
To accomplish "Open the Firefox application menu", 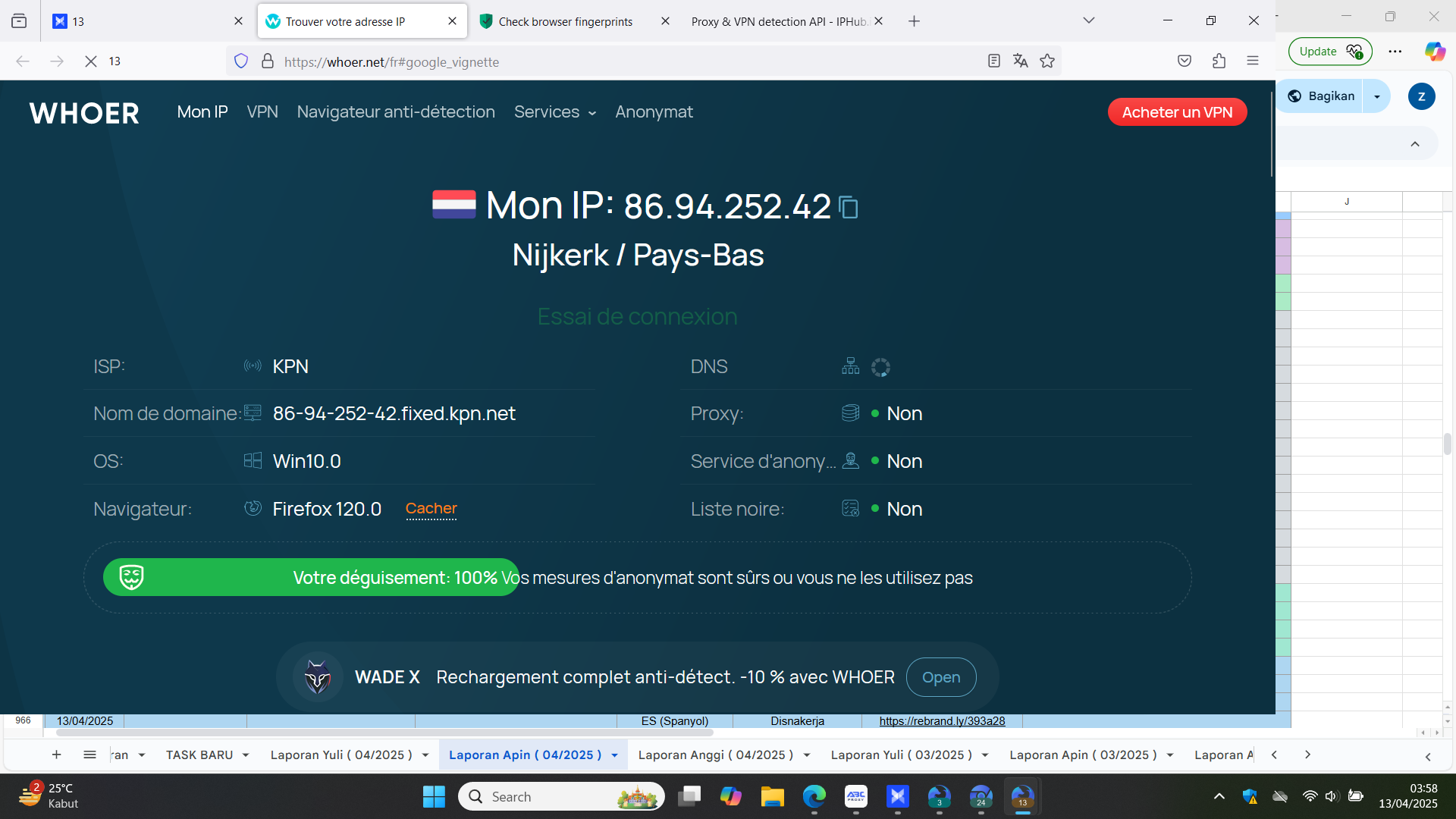I will pyautogui.click(x=1253, y=61).
